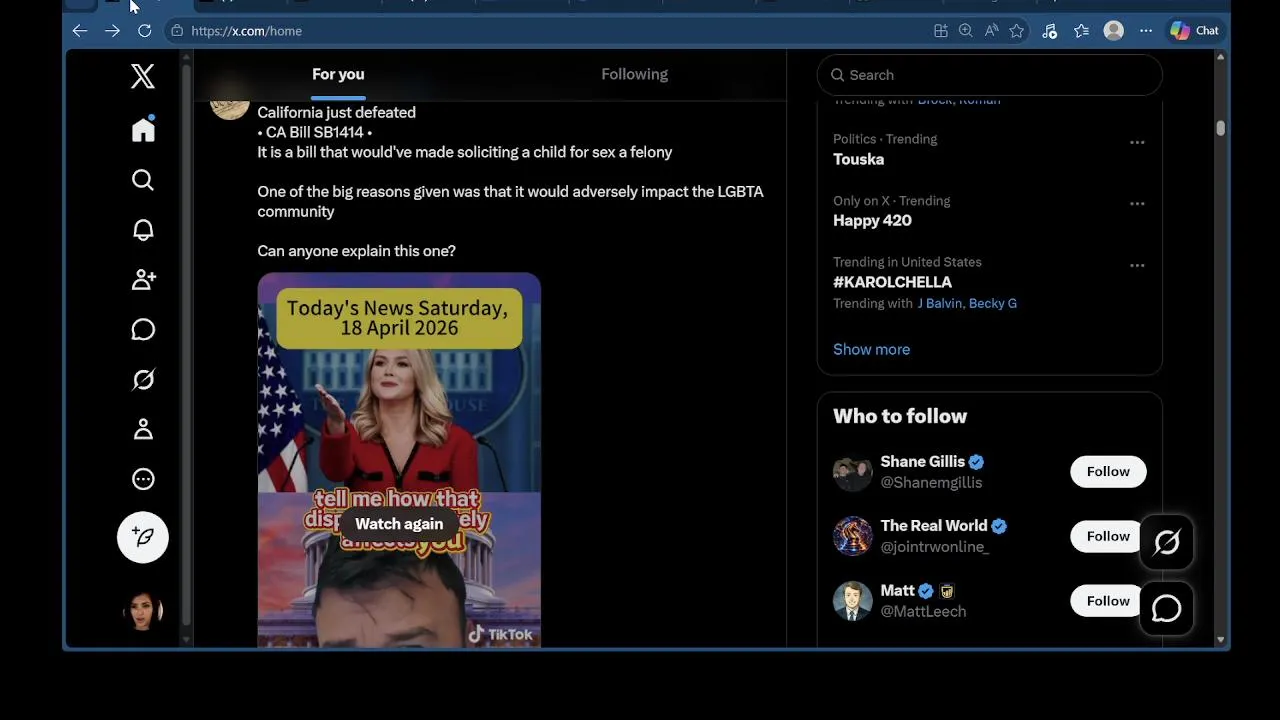Click 'Can anyone explain this one?' text

tap(356, 251)
